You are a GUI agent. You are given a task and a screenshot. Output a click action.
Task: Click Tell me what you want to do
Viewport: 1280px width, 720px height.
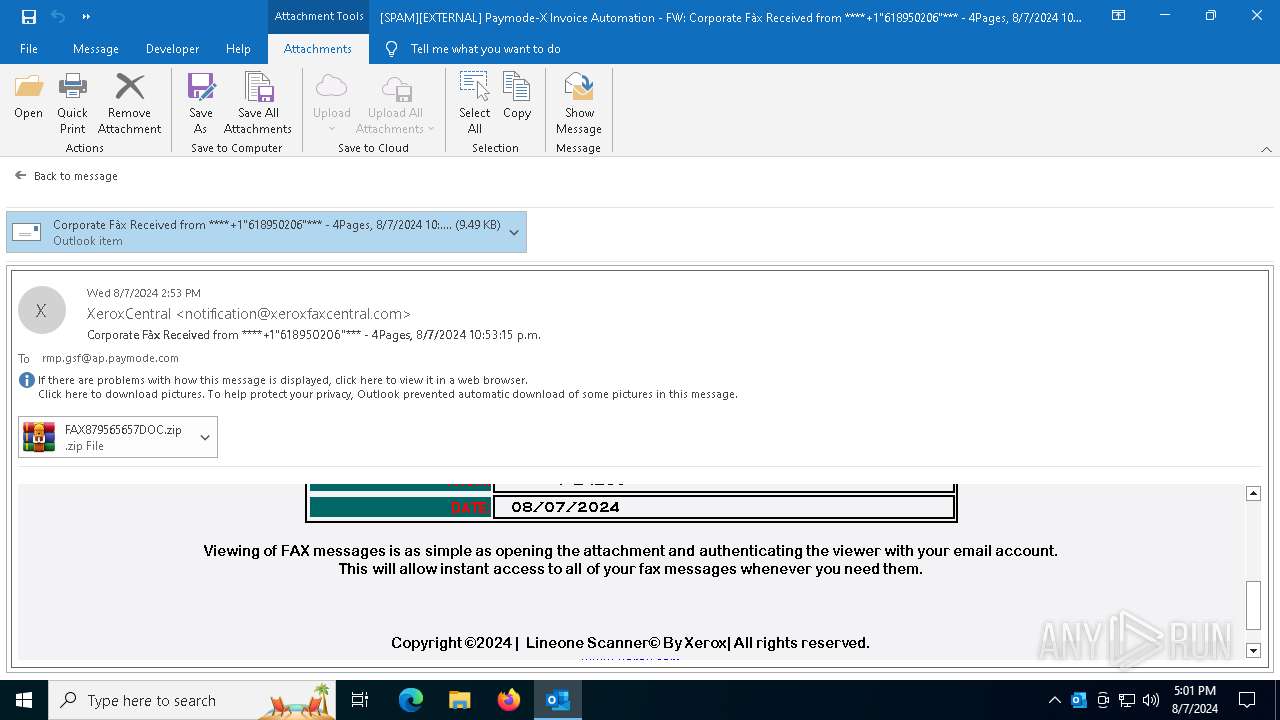(x=485, y=49)
